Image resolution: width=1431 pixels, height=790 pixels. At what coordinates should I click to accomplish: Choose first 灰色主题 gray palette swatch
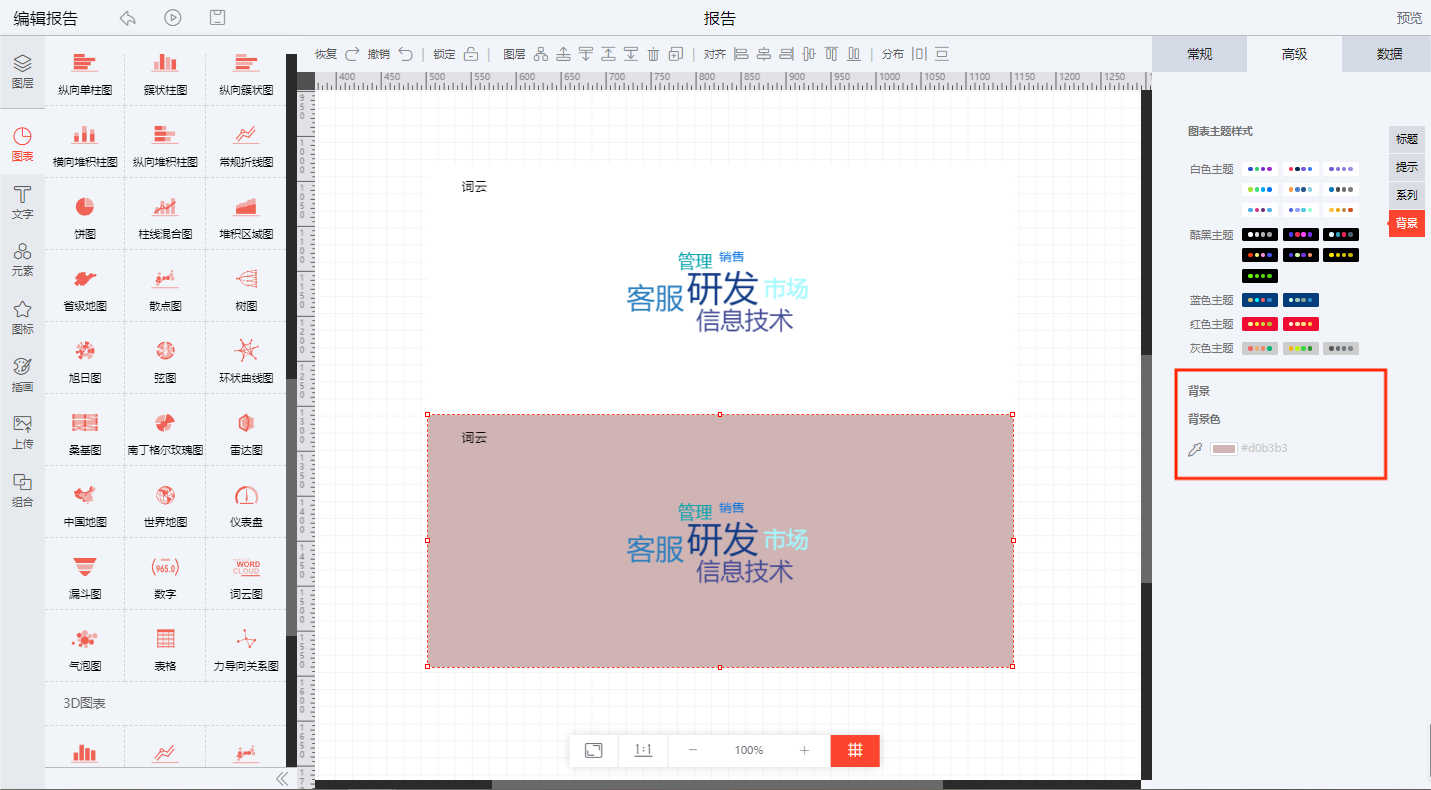point(1260,348)
